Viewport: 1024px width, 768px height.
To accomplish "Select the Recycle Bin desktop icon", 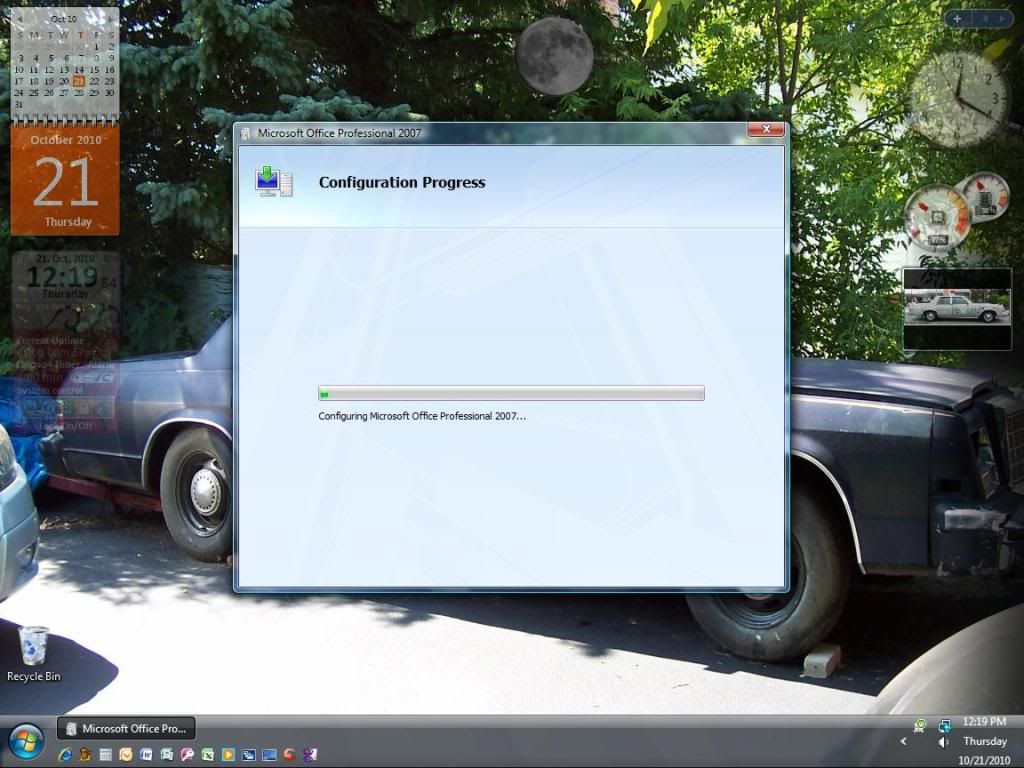I will click(33, 654).
